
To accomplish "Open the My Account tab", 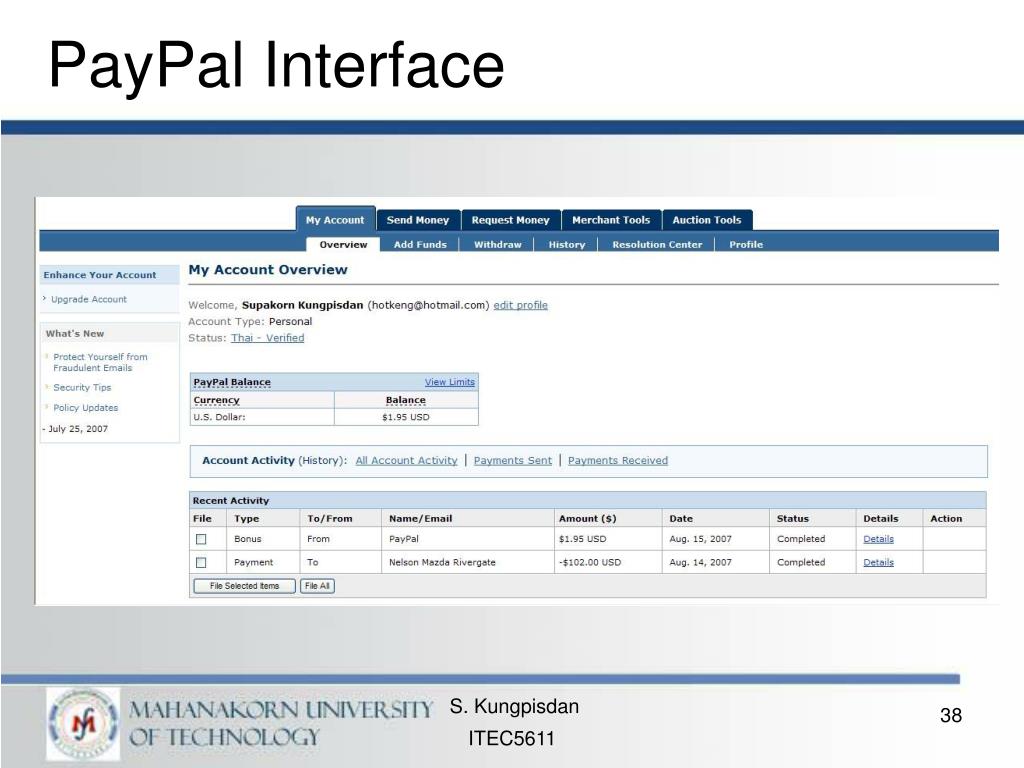I will 335,220.
